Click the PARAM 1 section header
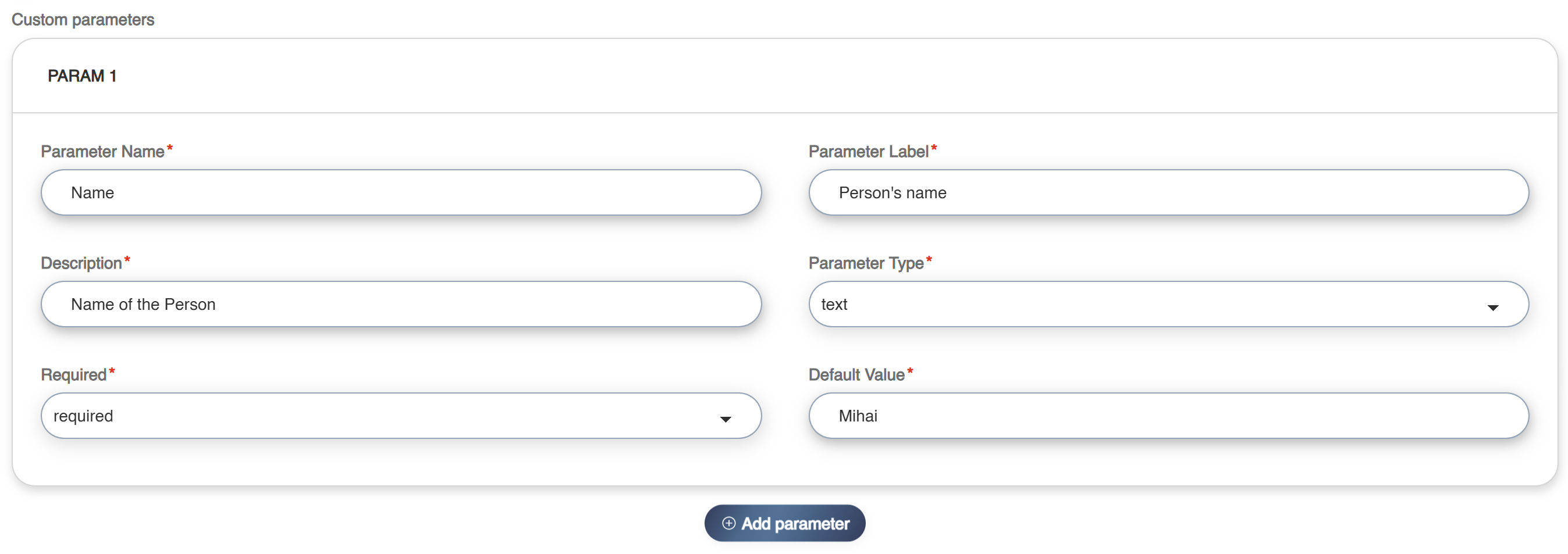This screenshot has width=1568, height=554. click(82, 76)
